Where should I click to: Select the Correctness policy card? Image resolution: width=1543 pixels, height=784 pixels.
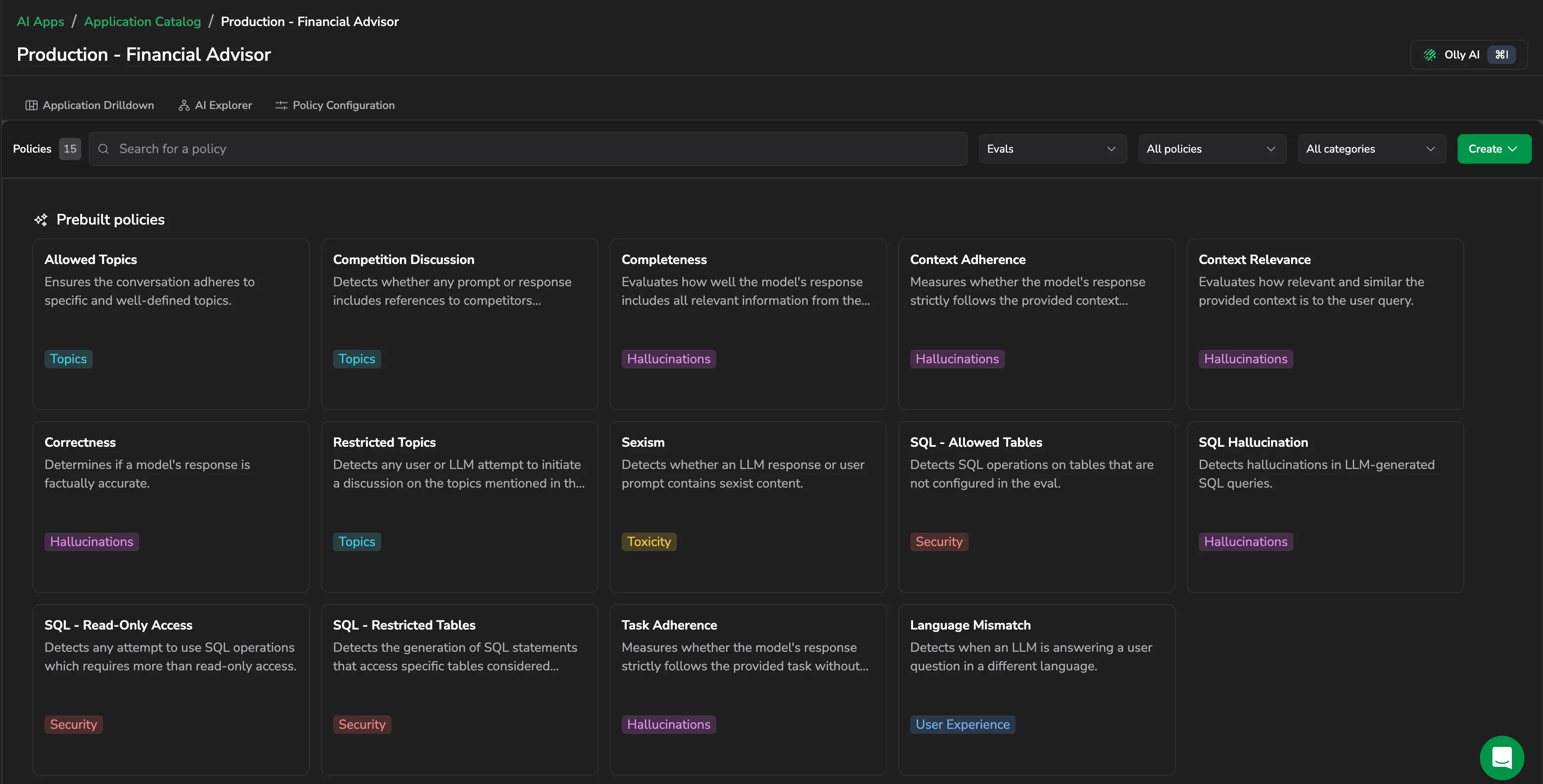coord(171,507)
